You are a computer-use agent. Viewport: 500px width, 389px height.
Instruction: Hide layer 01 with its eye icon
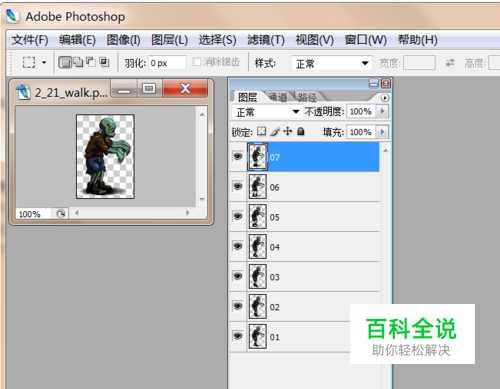click(238, 336)
